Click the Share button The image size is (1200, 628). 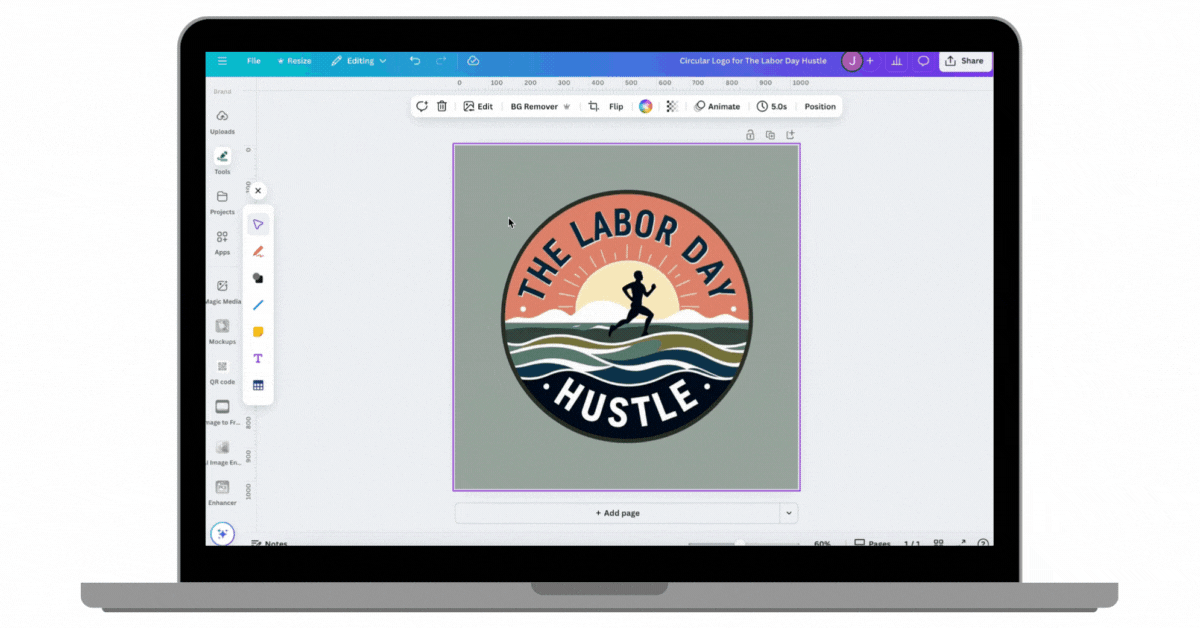(965, 61)
